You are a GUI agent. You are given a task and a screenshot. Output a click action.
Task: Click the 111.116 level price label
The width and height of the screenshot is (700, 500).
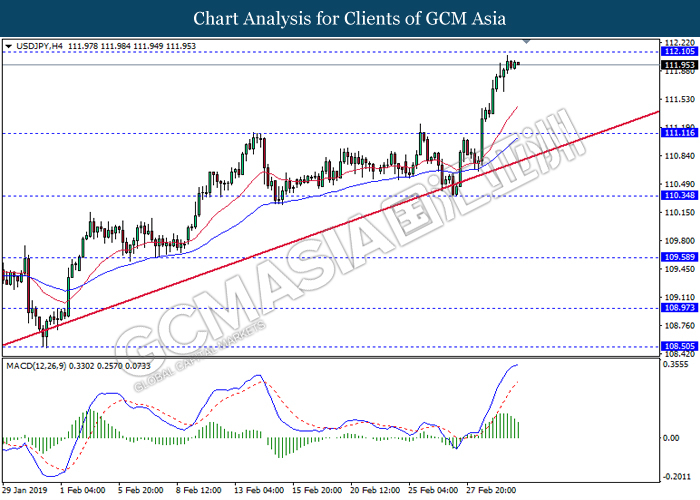679,133
